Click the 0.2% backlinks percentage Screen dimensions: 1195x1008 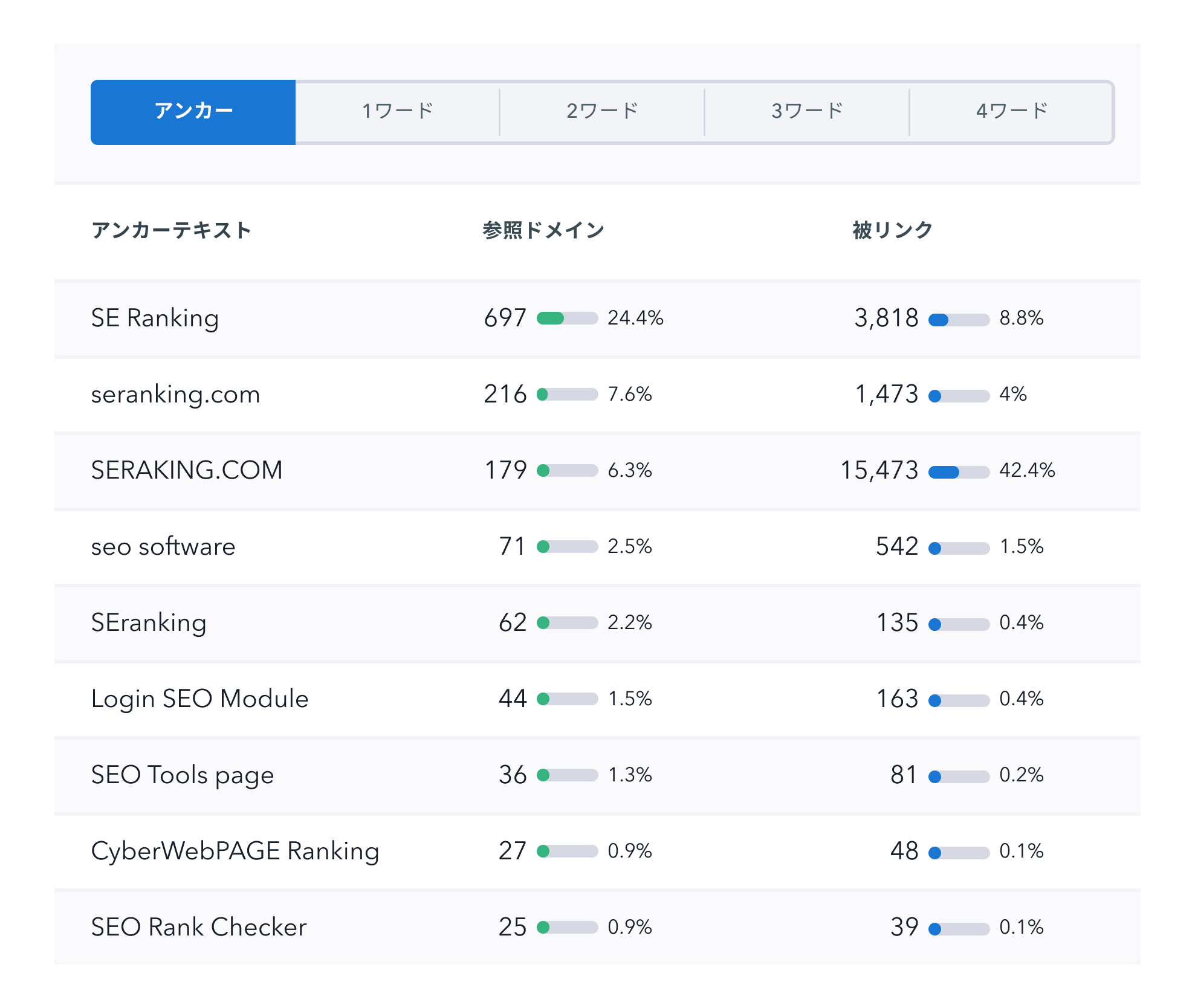(1022, 775)
